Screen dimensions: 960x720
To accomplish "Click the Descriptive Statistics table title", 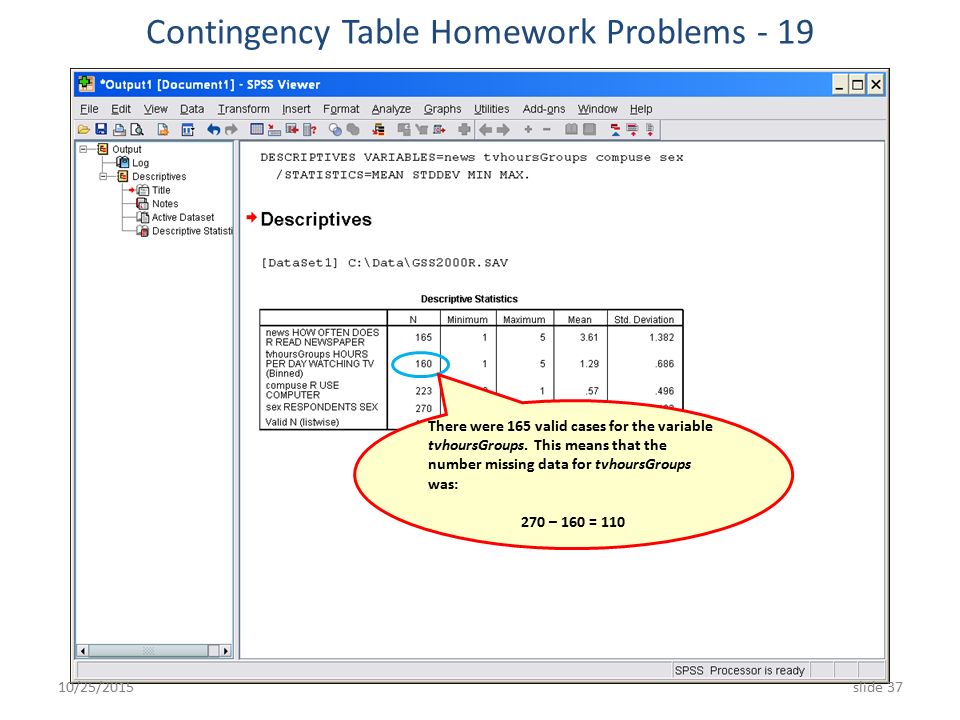I will pyautogui.click(x=469, y=299).
